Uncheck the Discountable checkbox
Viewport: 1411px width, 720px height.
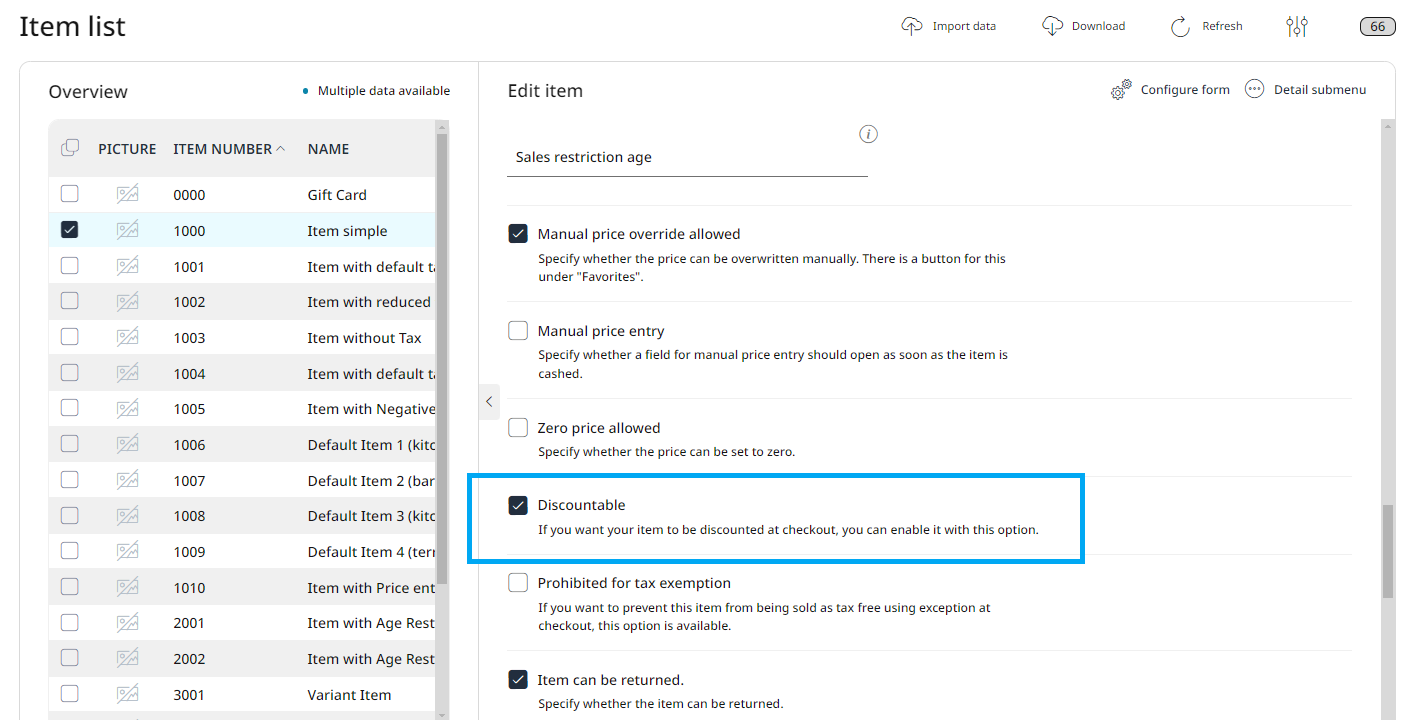coord(518,505)
